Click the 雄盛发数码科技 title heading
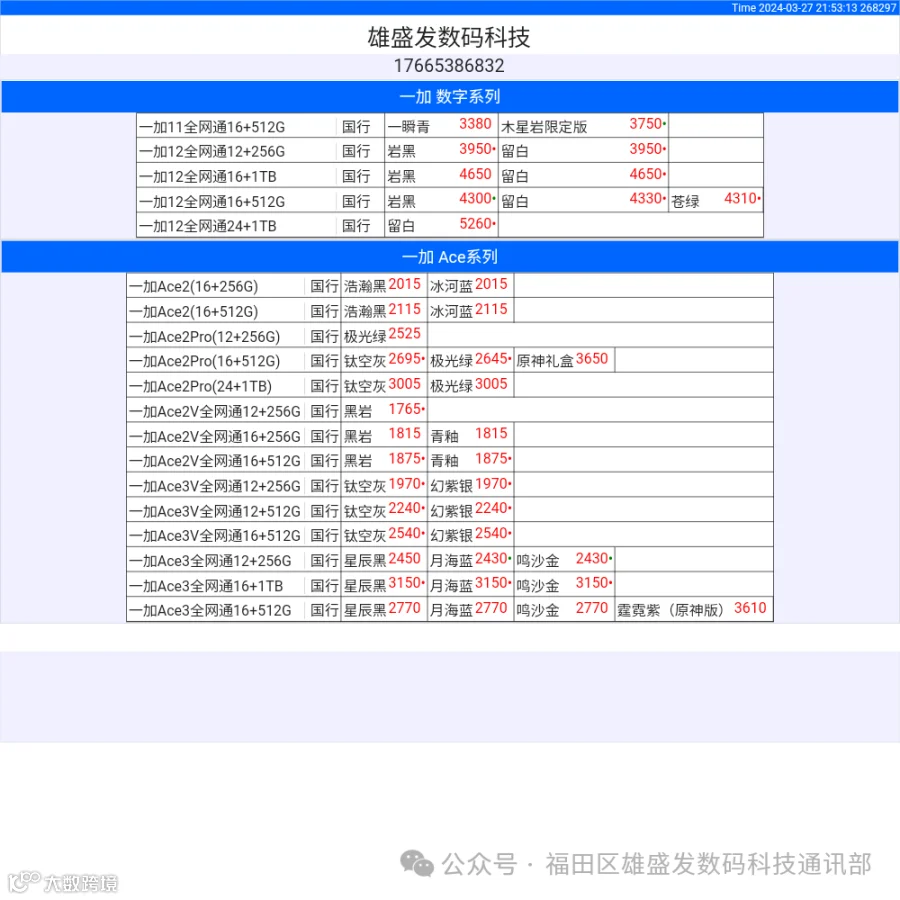This screenshot has width=900, height=900. (x=449, y=37)
